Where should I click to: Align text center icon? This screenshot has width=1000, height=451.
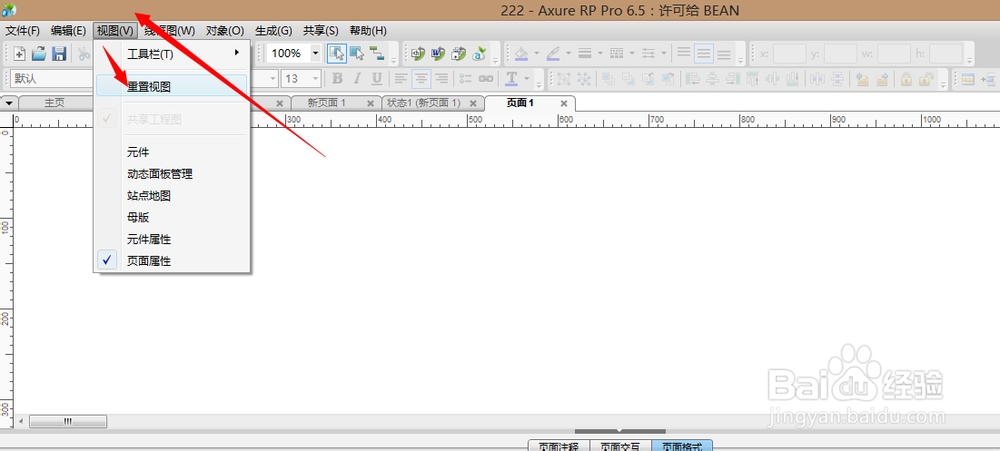[421, 78]
